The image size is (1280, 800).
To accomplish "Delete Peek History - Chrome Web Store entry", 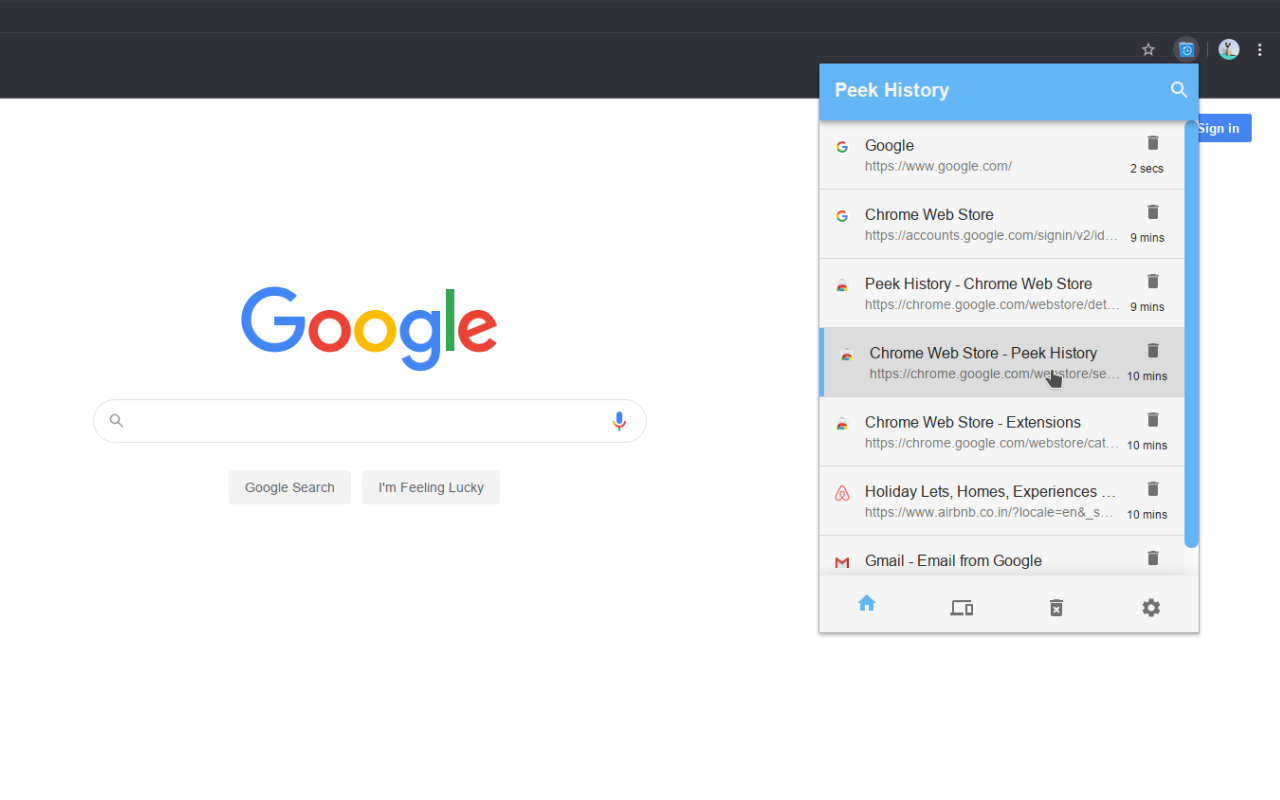I will click(x=1153, y=281).
